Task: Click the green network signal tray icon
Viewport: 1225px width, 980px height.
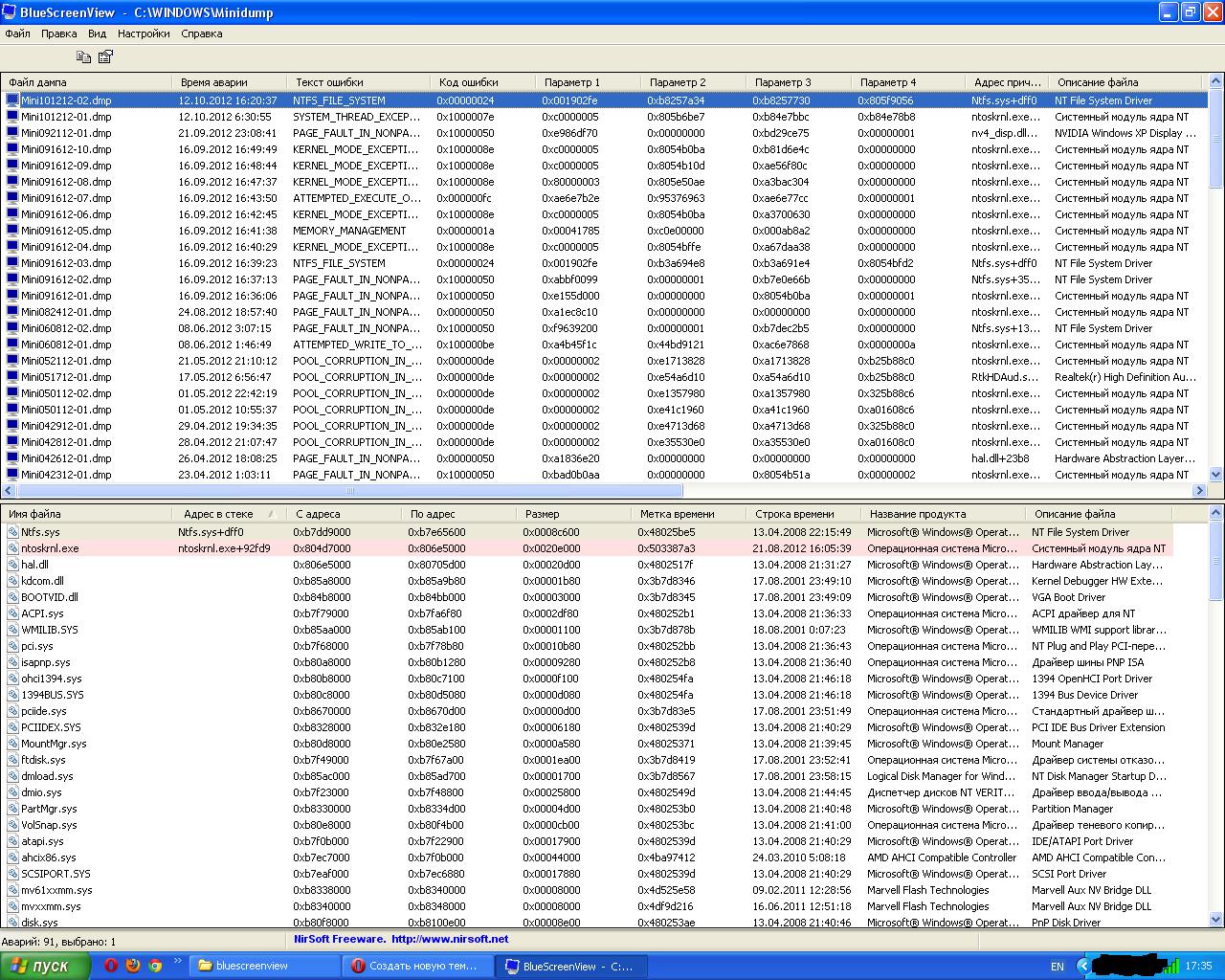Action: pos(1170,966)
